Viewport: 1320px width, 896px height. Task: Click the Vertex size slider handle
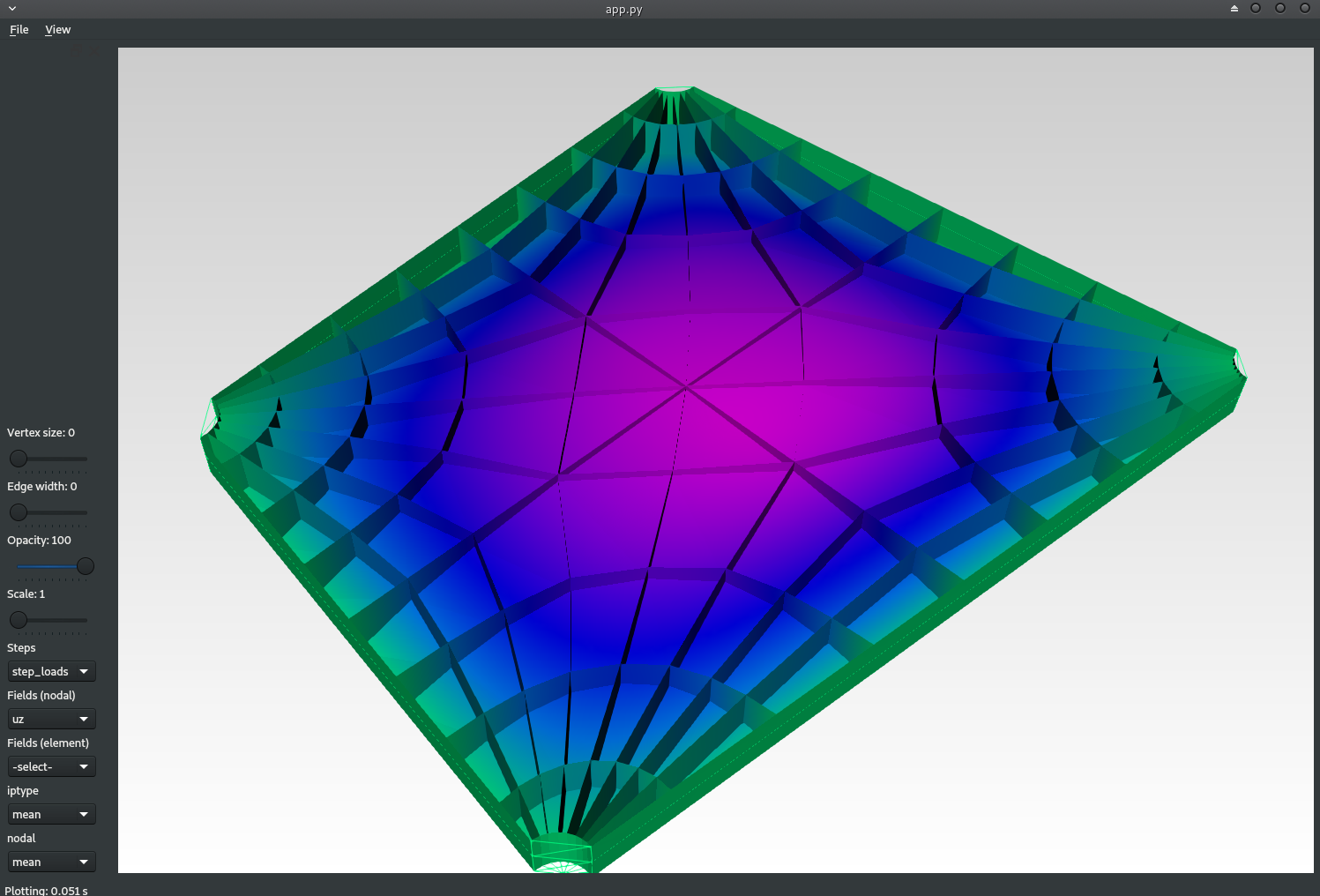19,459
